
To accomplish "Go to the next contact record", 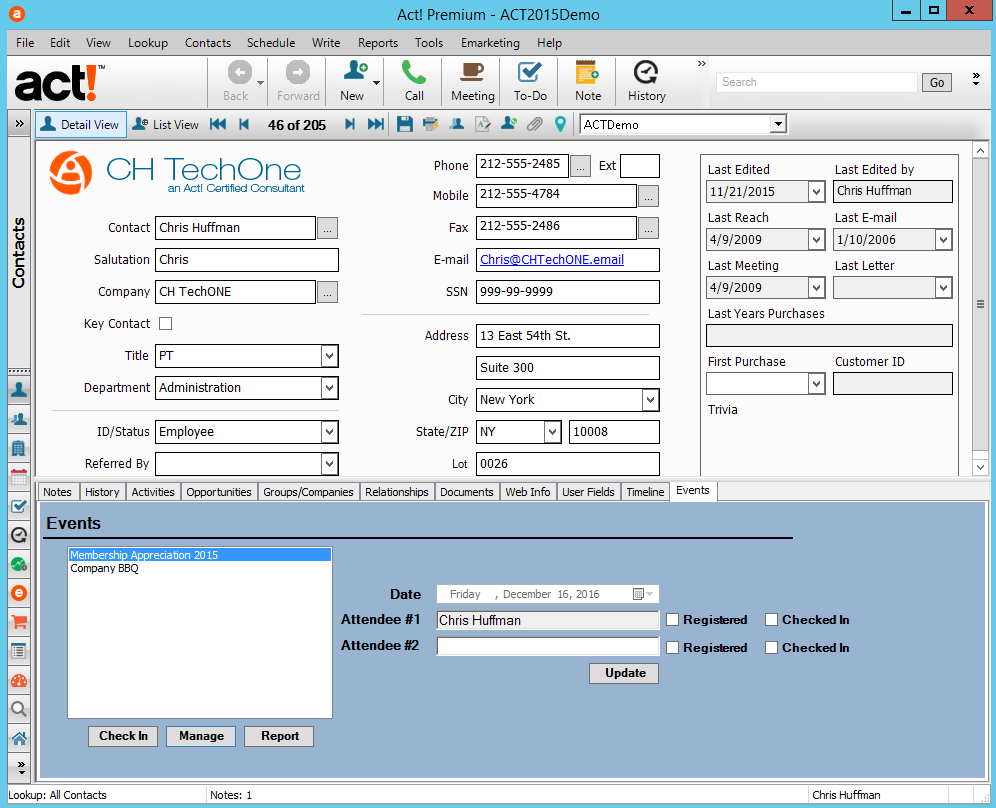I will [x=349, y=125].
